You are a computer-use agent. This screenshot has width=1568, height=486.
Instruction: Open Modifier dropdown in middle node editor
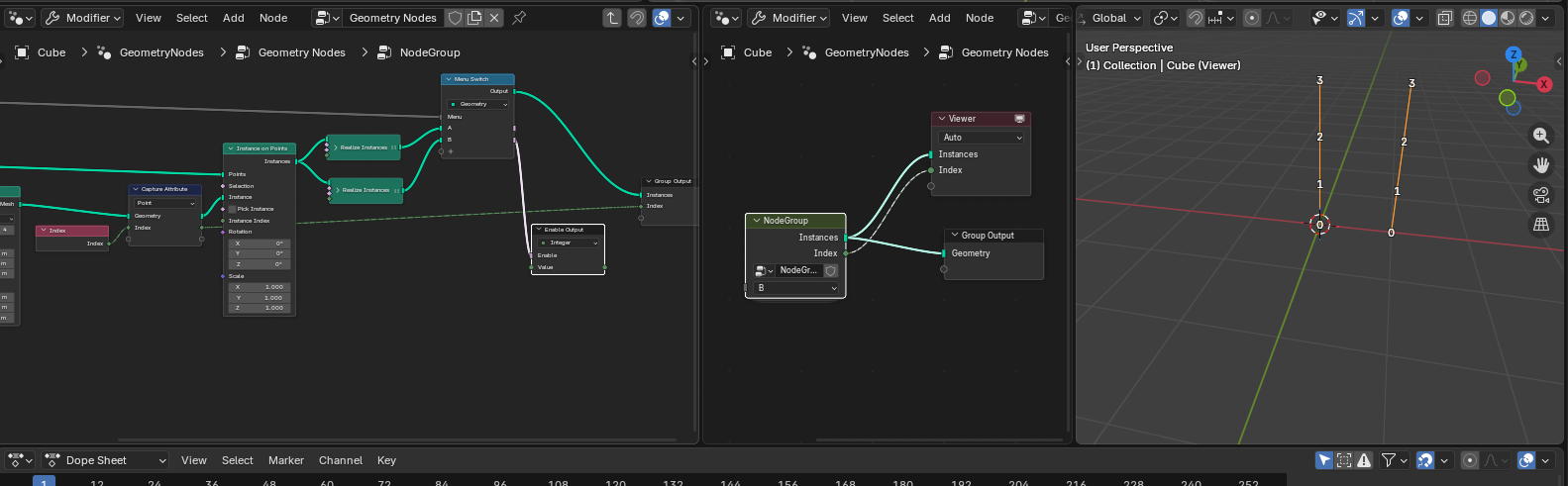[x=788, y=18]
